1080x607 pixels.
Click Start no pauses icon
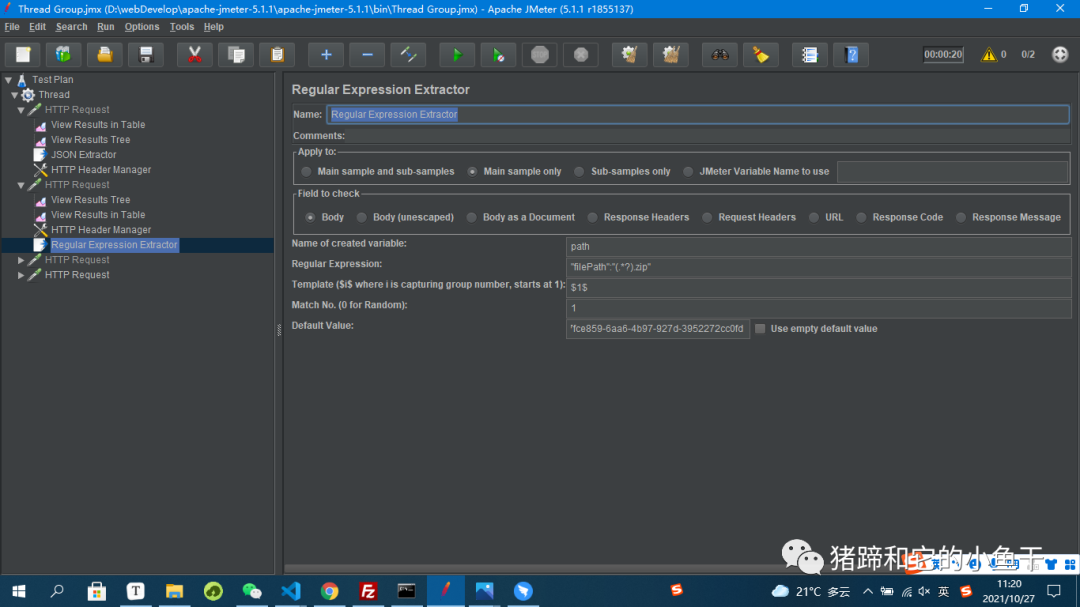click(498, 54)
